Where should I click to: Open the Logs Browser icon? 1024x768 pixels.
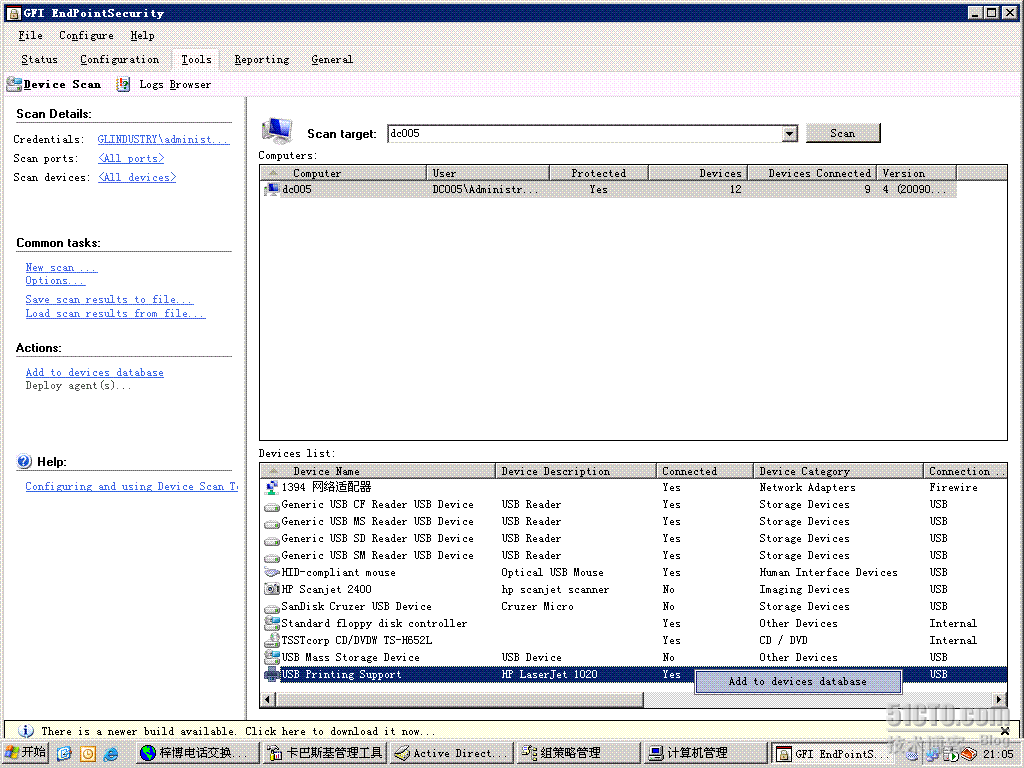coord(123,84)
